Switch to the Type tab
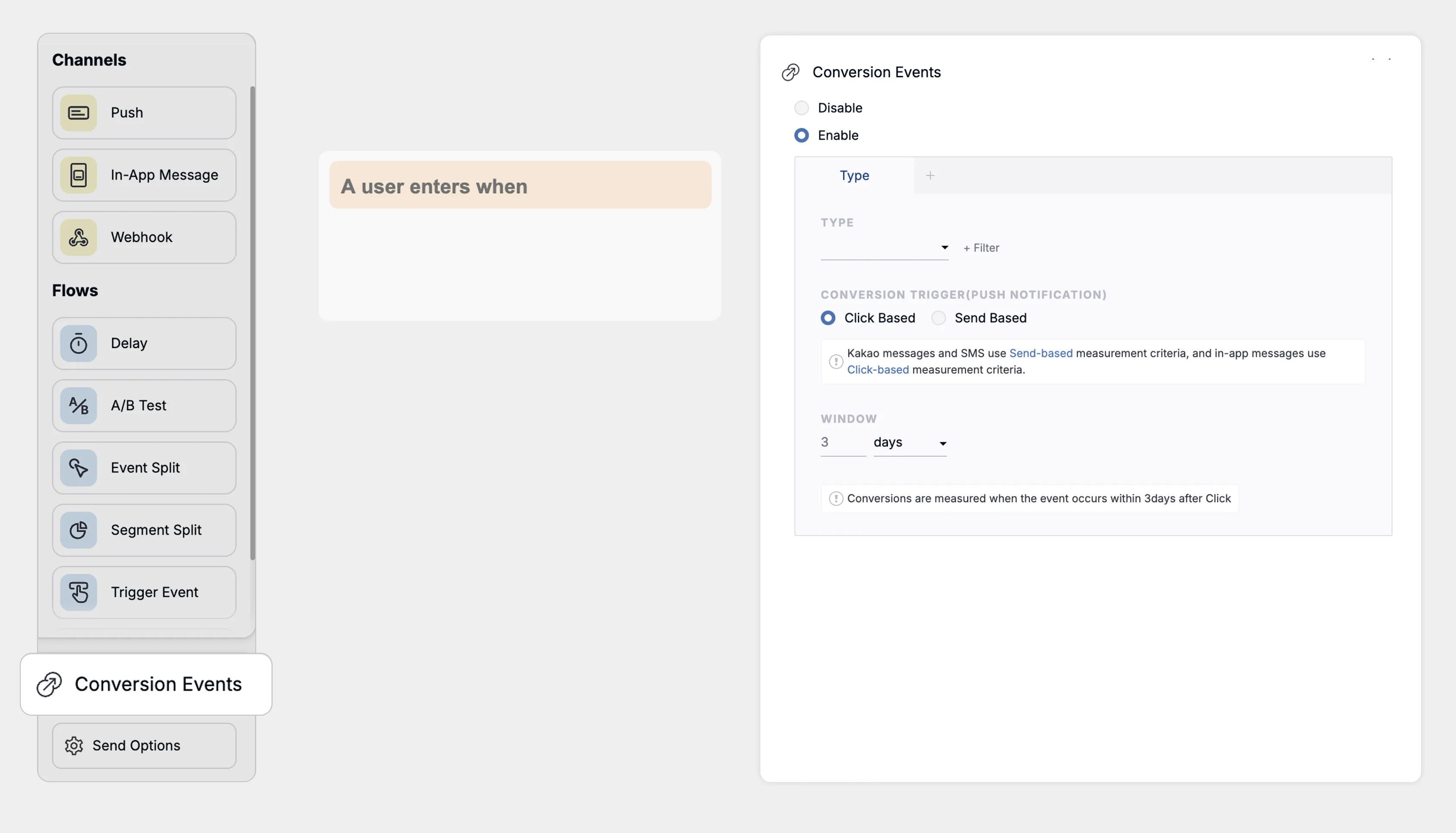This screenshot has height=833, width=1456. pos(854,175)
